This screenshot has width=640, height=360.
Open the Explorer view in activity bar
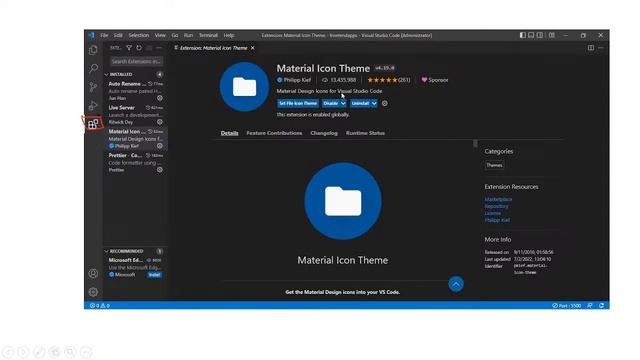(x=93, y=50)
